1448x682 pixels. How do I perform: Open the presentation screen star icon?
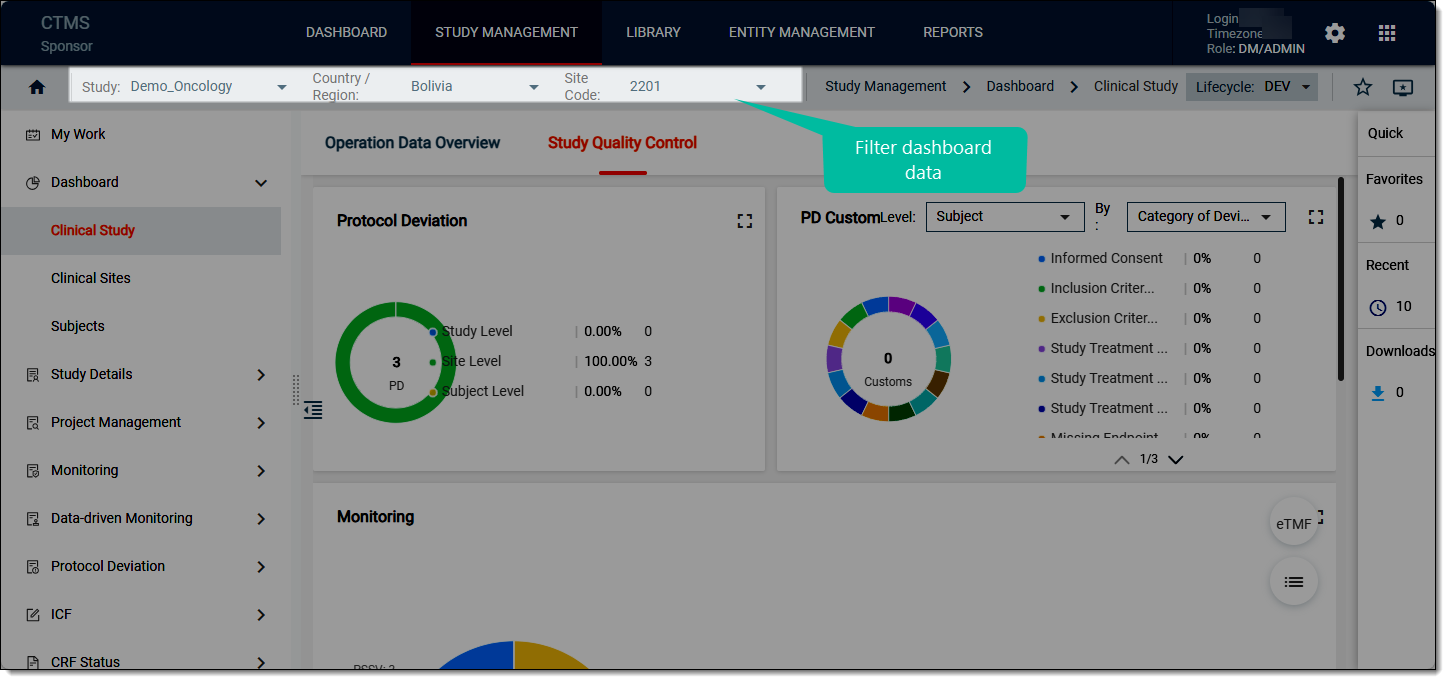tap(1403, 87)
